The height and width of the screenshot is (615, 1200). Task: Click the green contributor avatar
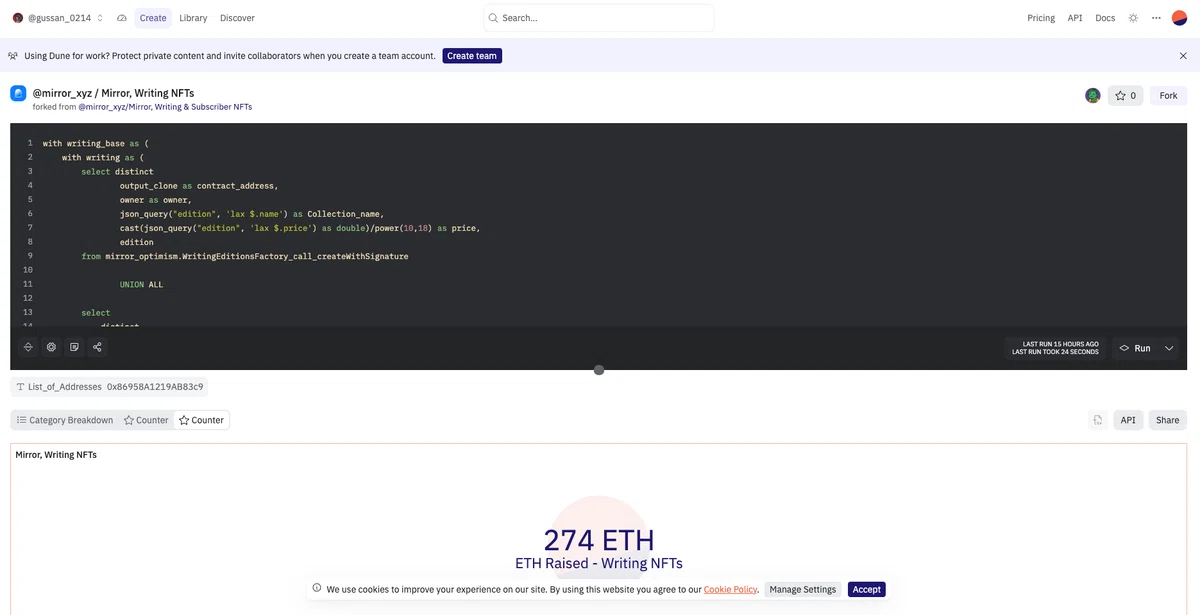click(x=1093, y=96)
